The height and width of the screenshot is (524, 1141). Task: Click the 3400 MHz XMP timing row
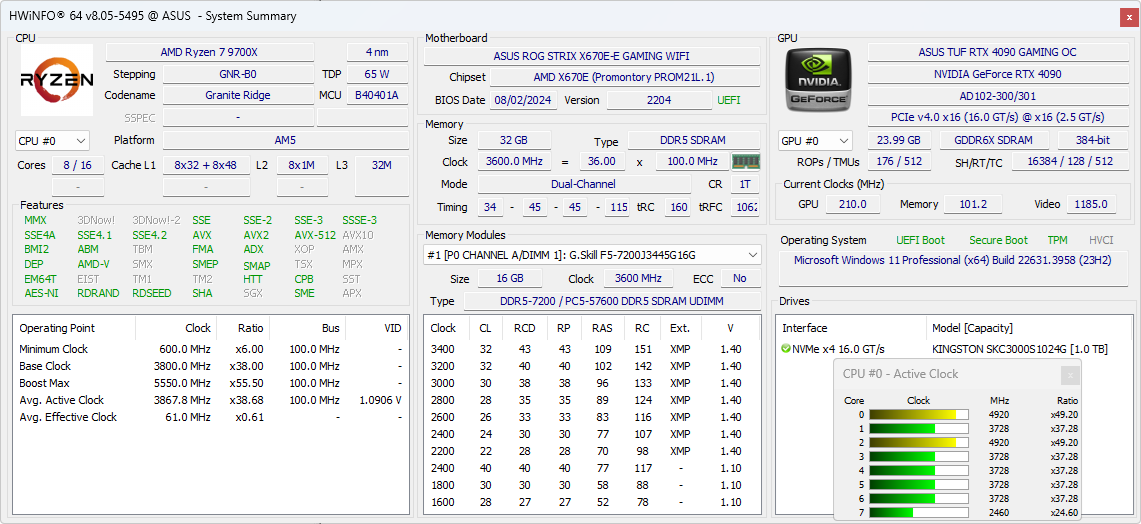(591, 349)
